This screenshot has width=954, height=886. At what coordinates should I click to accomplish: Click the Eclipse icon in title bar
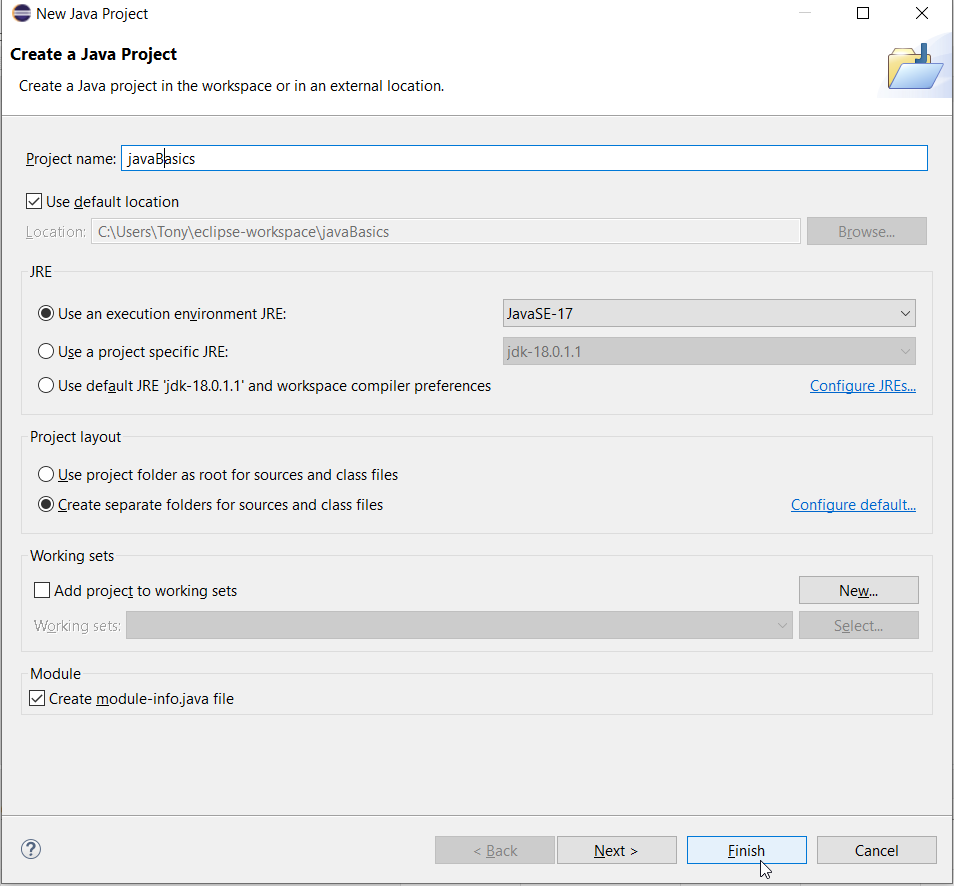coord(21,13)
